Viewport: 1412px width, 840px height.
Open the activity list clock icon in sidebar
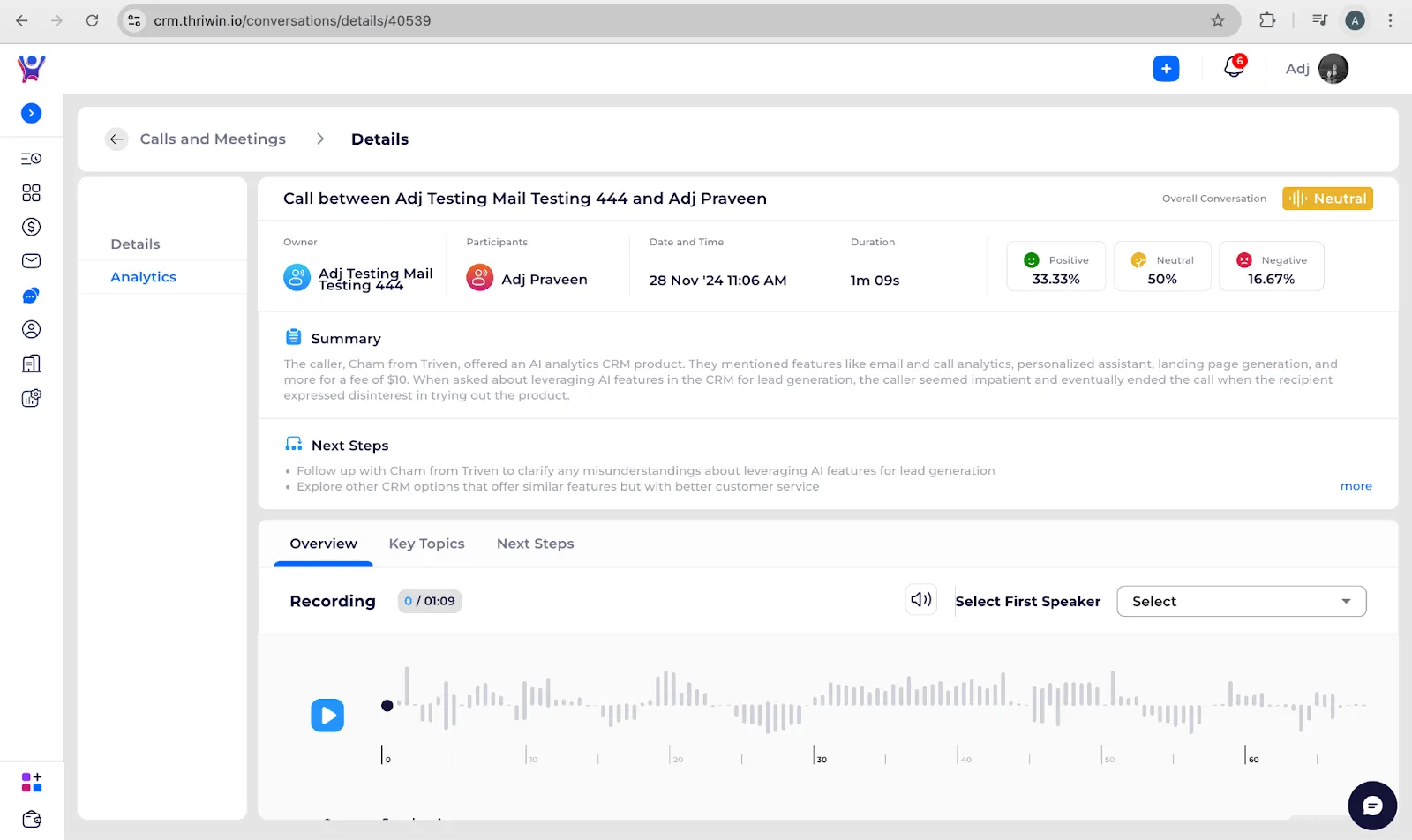(31, 159)
